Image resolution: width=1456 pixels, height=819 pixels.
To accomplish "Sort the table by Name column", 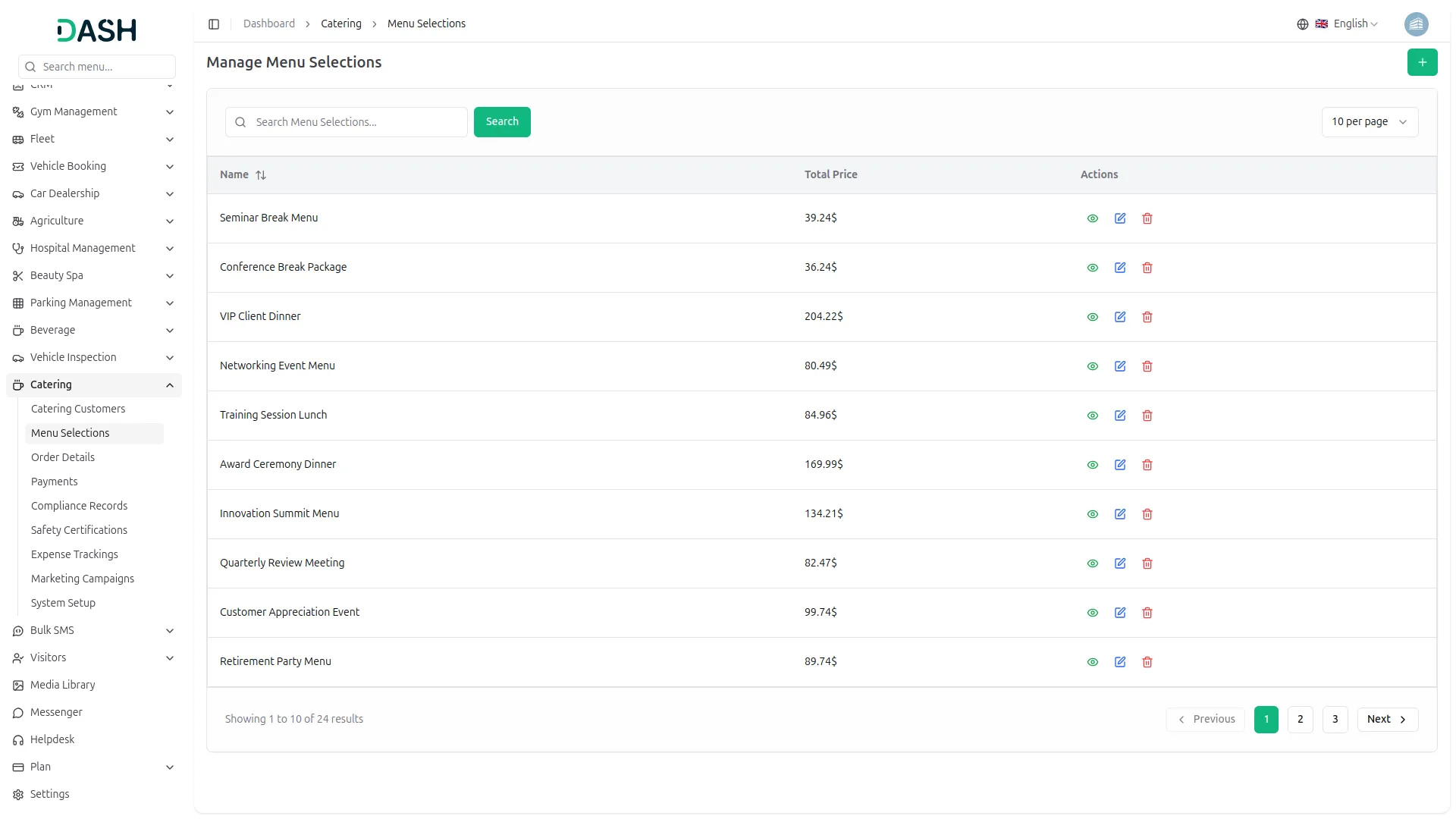I will 261,175.
